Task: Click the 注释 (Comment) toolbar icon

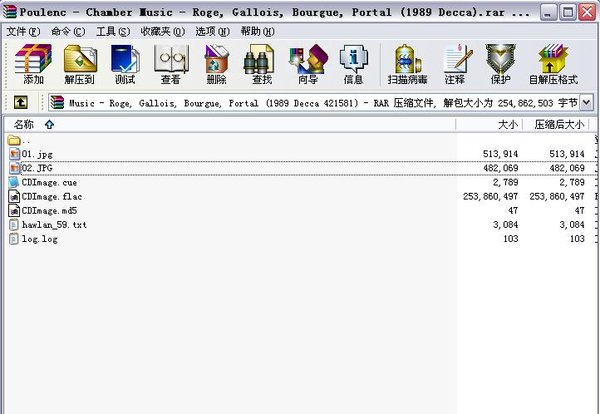Action: [457, 59]
